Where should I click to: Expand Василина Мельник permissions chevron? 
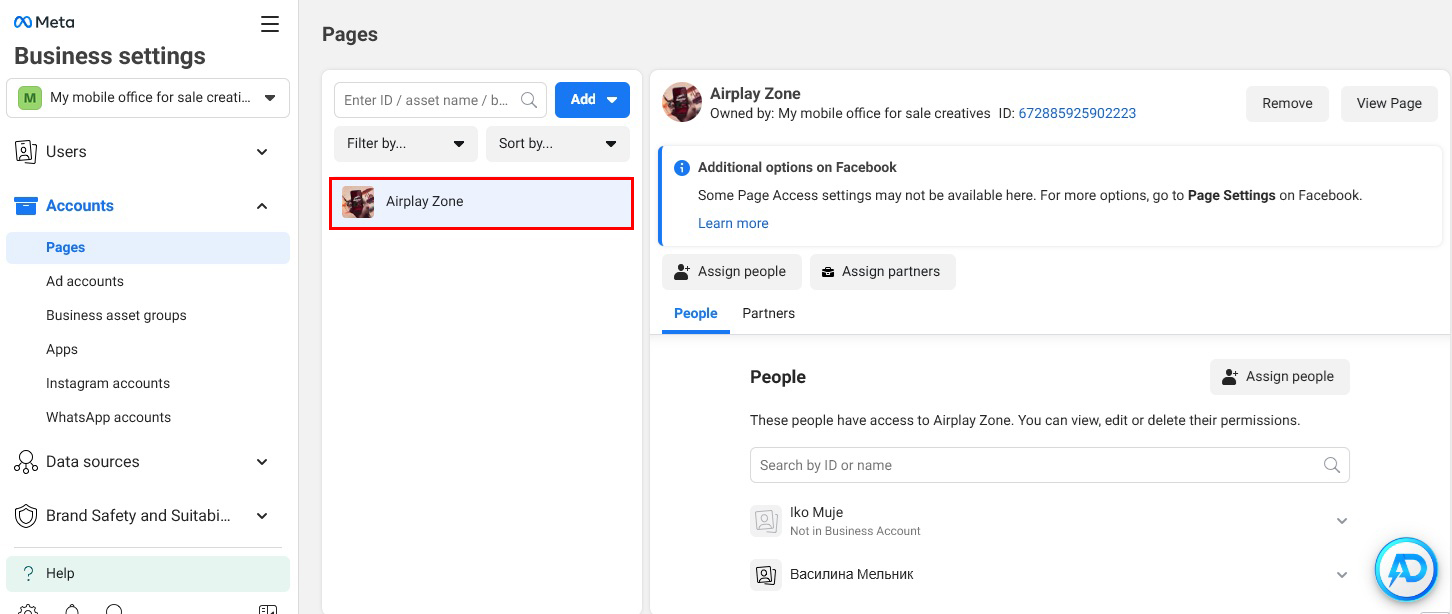pyautogui.click(x=1342, y=575)
